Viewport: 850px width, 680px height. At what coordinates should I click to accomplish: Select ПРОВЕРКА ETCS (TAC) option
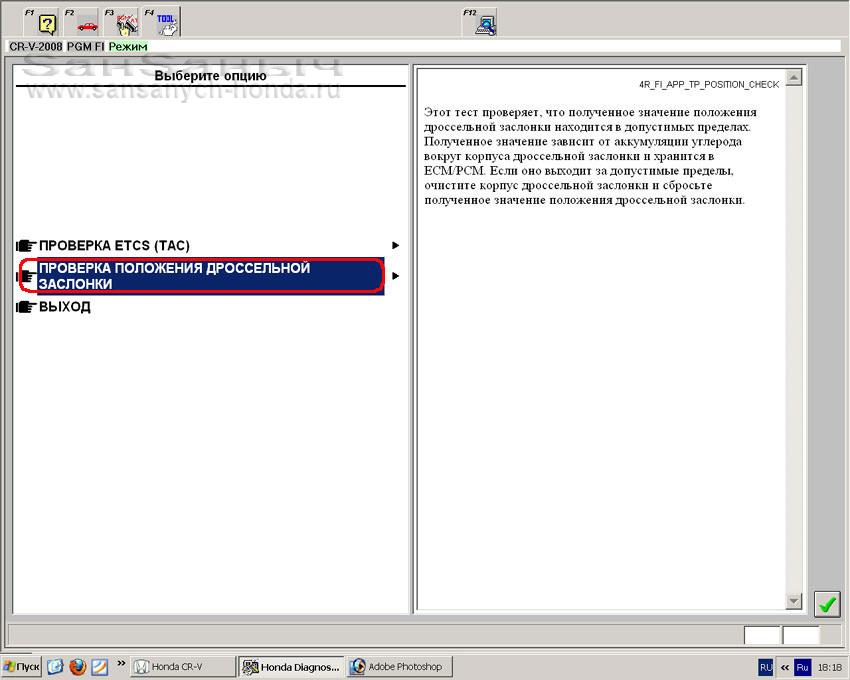click(113, 245)
